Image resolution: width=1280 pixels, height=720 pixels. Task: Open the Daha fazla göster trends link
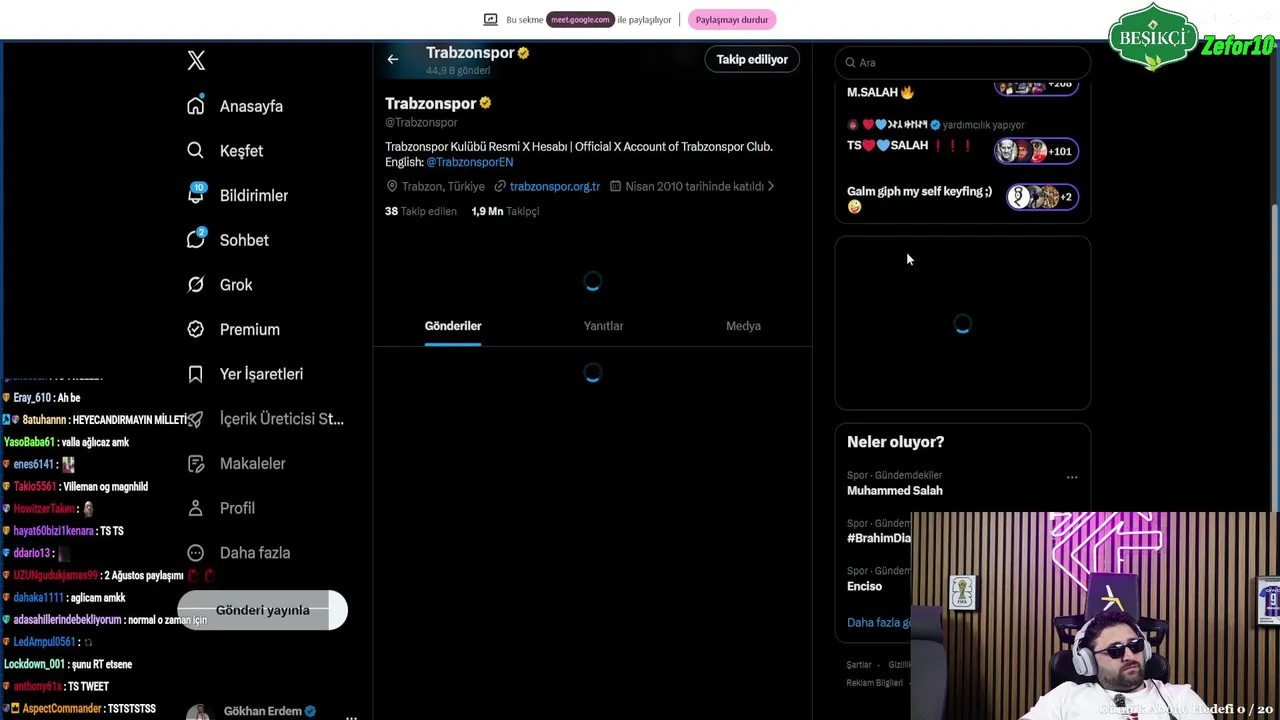coord(880,622)
